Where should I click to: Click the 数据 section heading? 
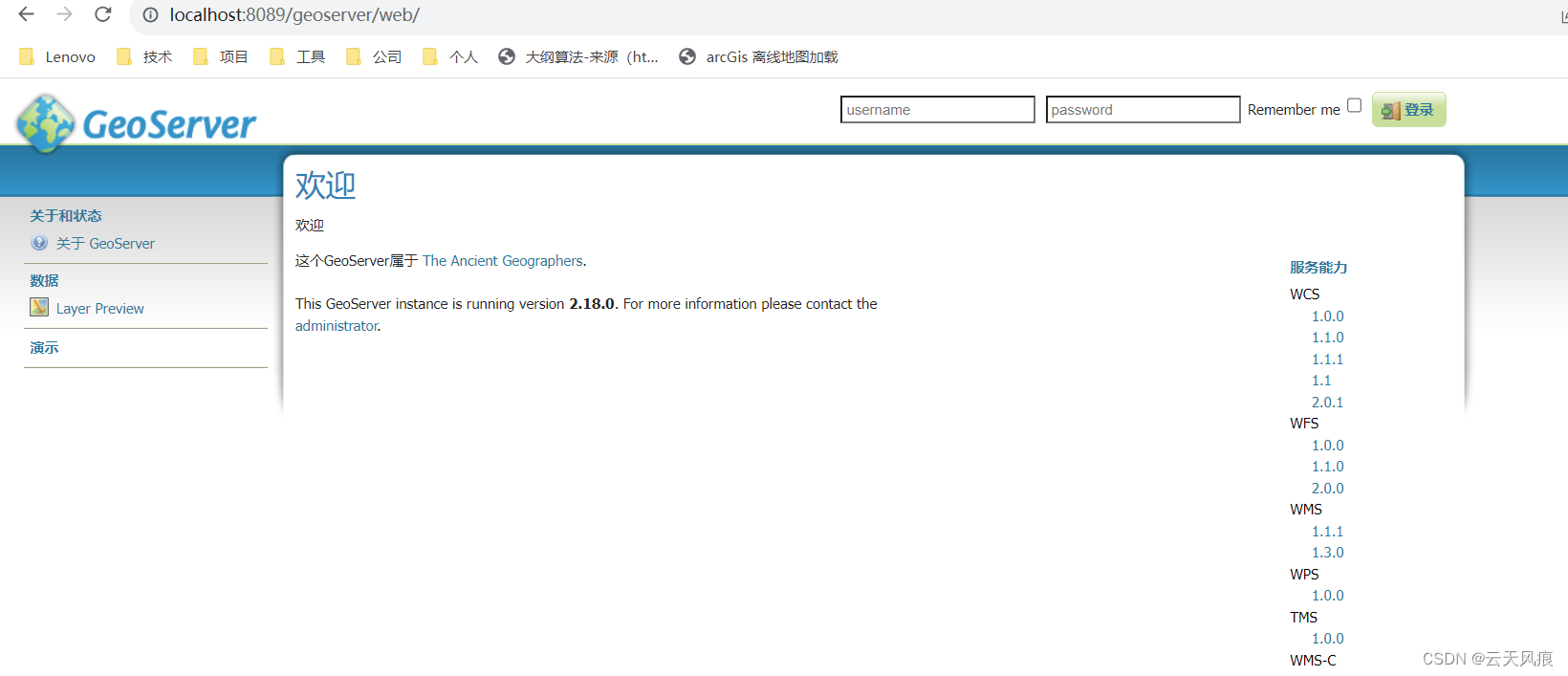pyautogui.click(x=44, y=281)
